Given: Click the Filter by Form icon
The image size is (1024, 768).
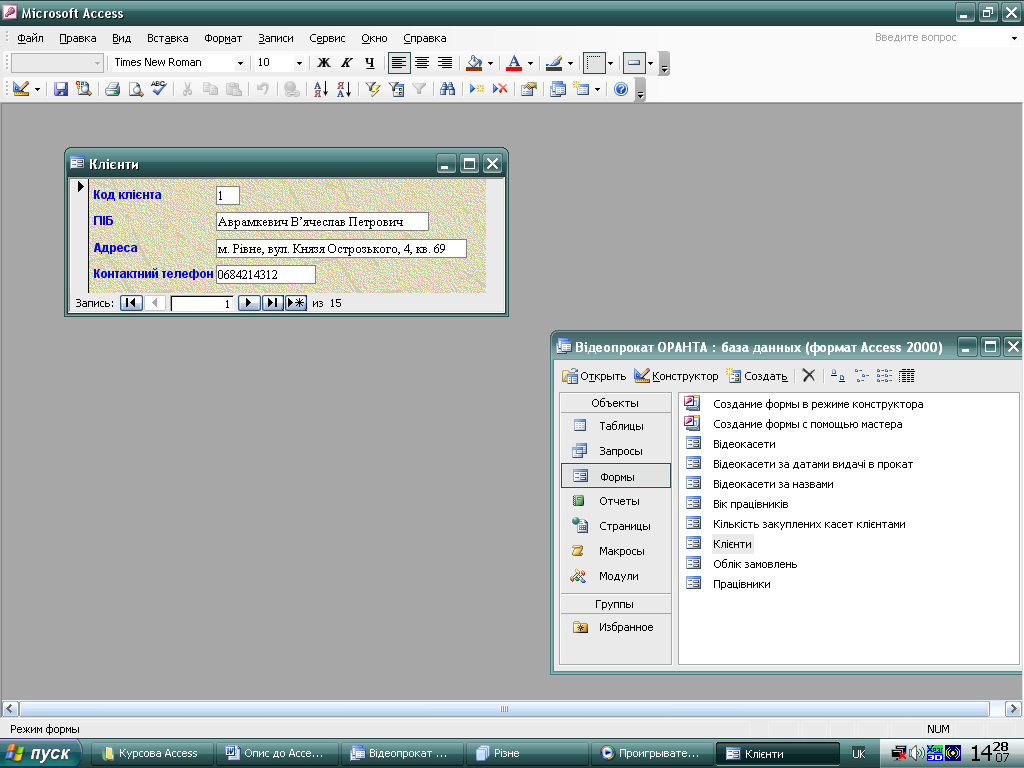Looking at the screenshot, I should click(x=396, y=89).
